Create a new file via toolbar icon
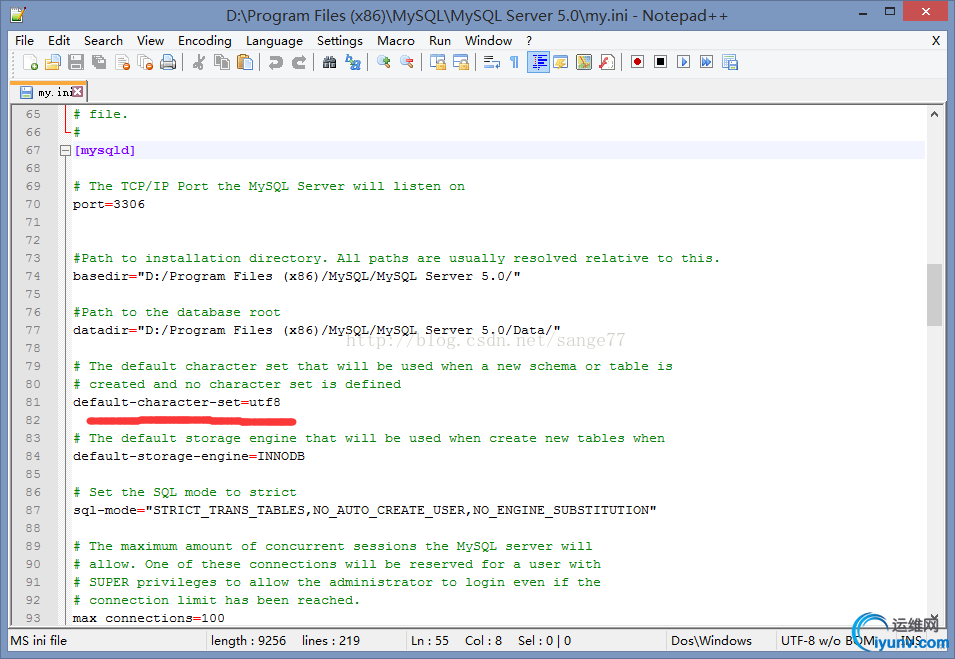Screen dimensions: 955x659 [30, 62]
